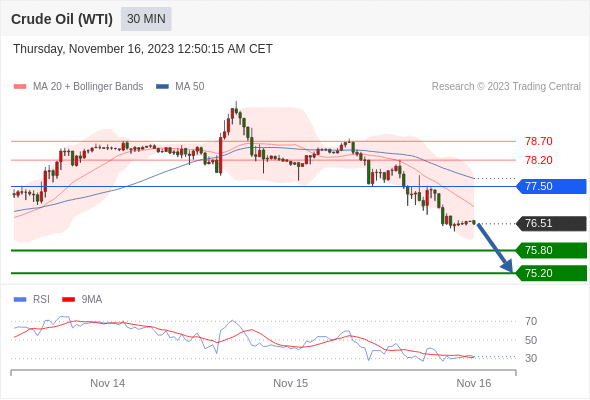Click the Nov 16 date axis label

coord(474,383)
